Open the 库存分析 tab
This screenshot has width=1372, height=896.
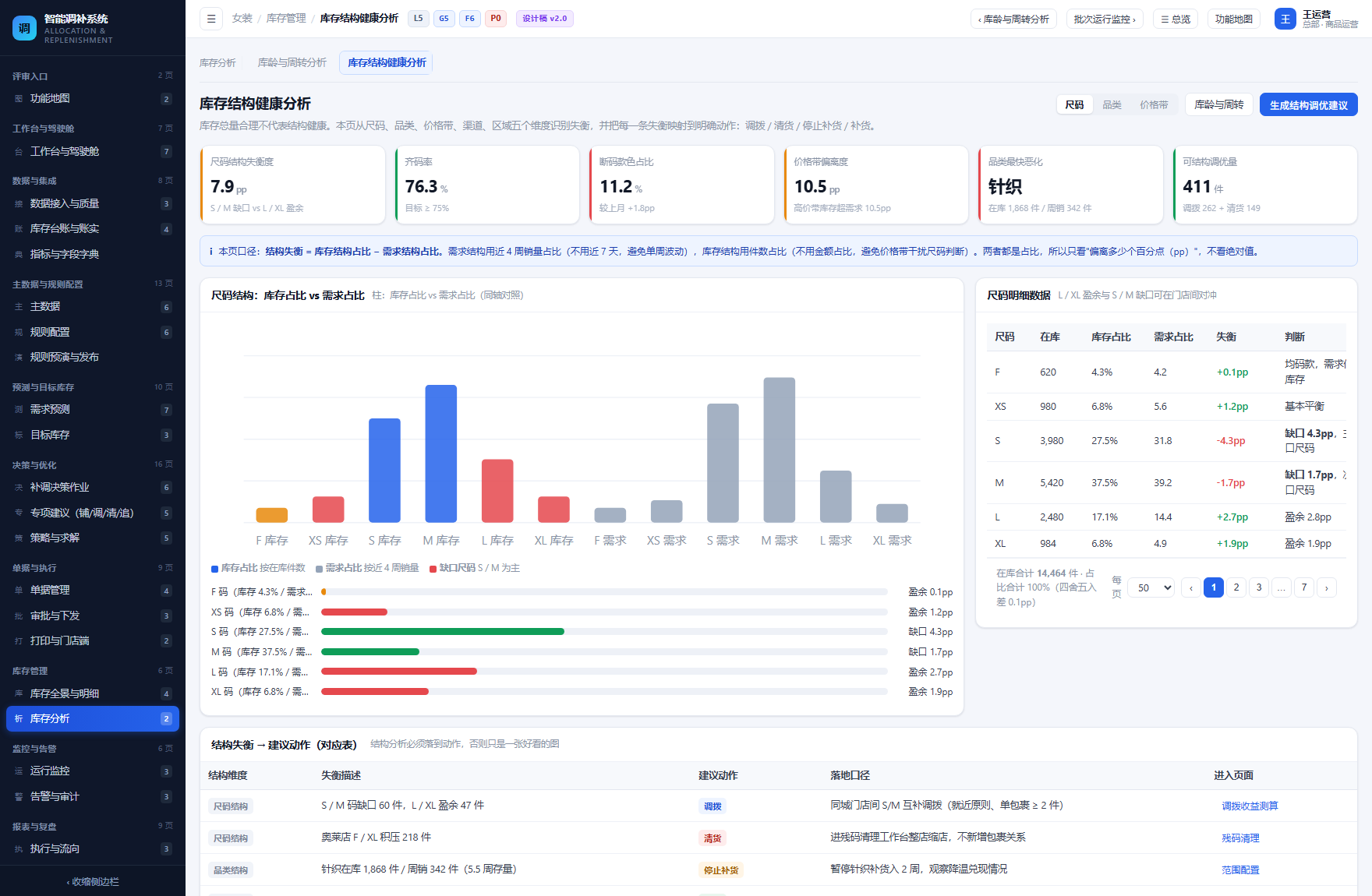(217, 63)
